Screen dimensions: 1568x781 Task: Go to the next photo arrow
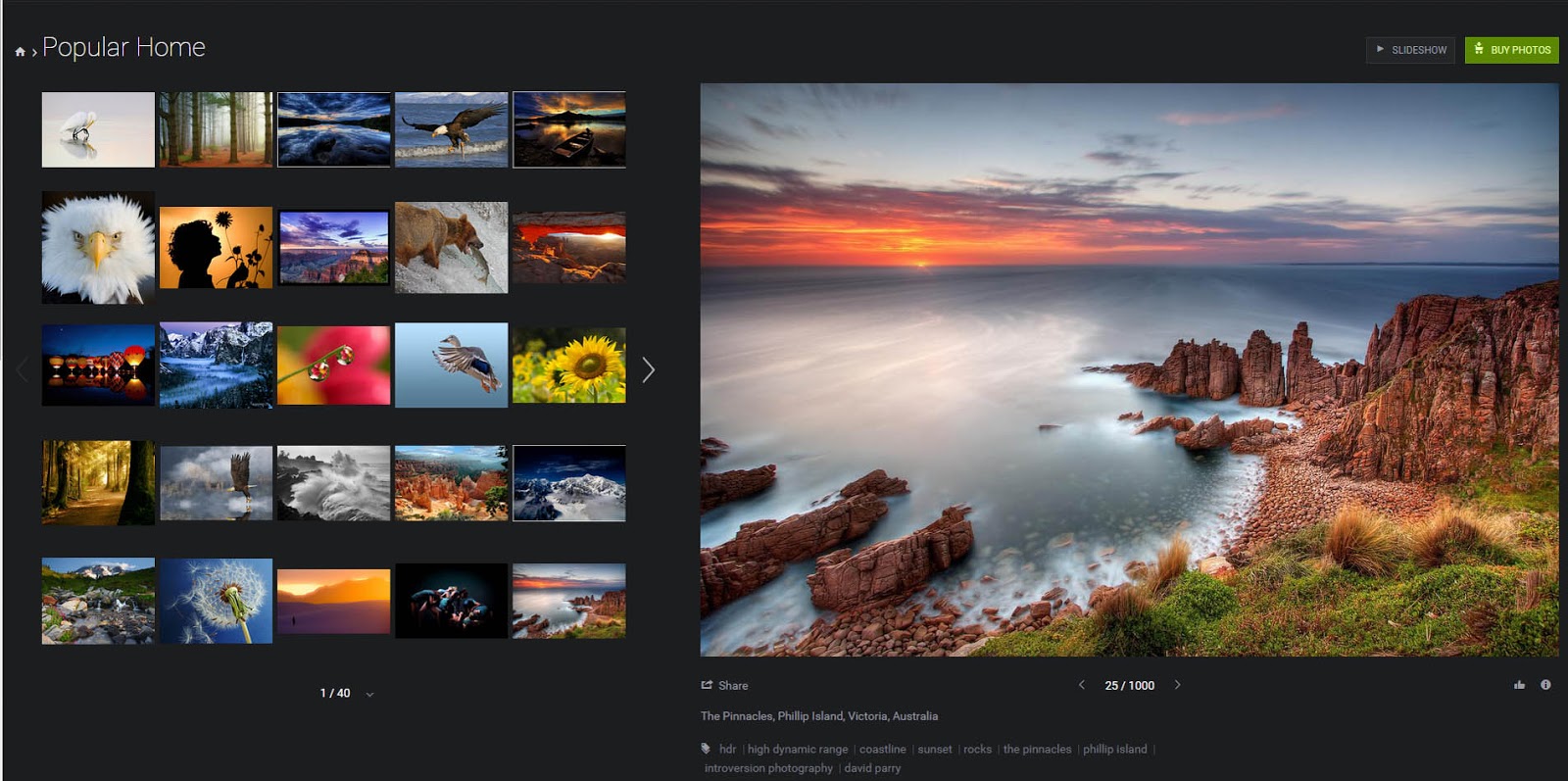click(1177, 685)
